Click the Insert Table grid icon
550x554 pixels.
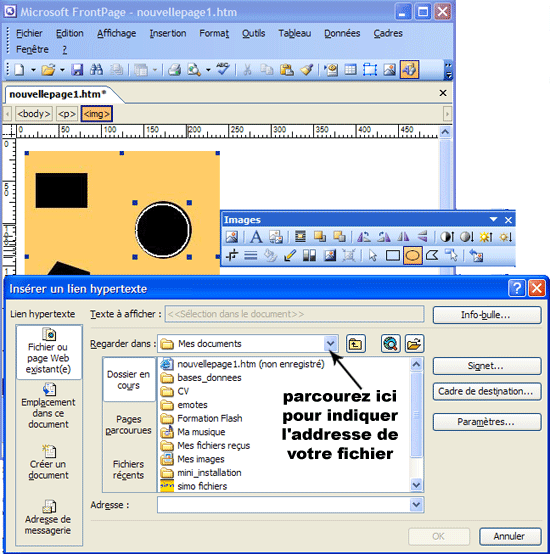coord(350,70)
